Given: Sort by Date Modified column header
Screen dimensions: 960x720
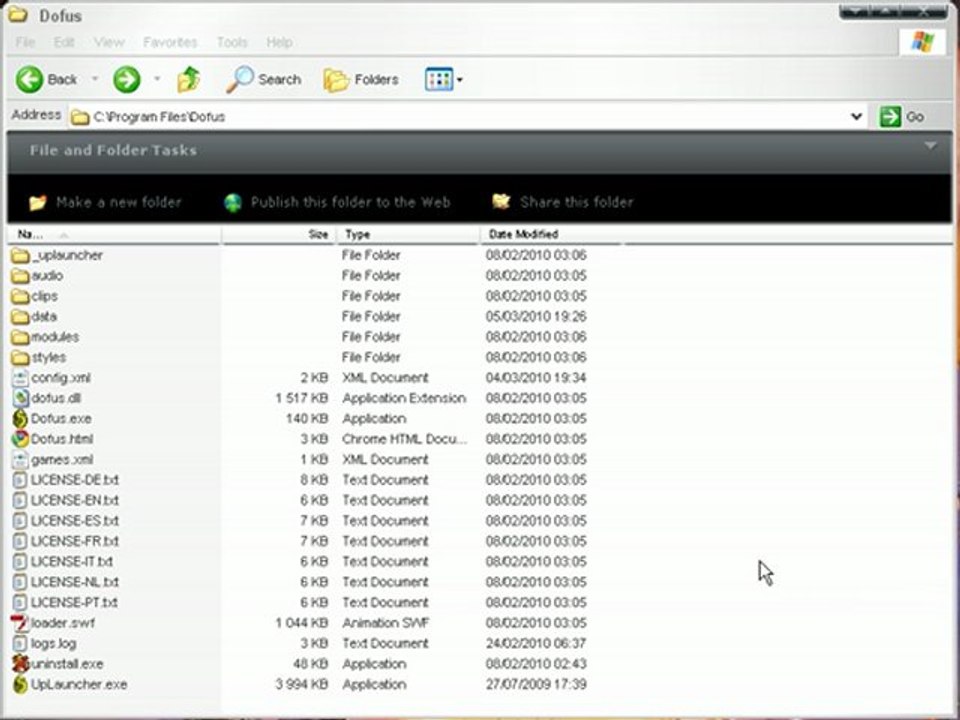Looking at the screenshot, I should click(x=551, y=234).
